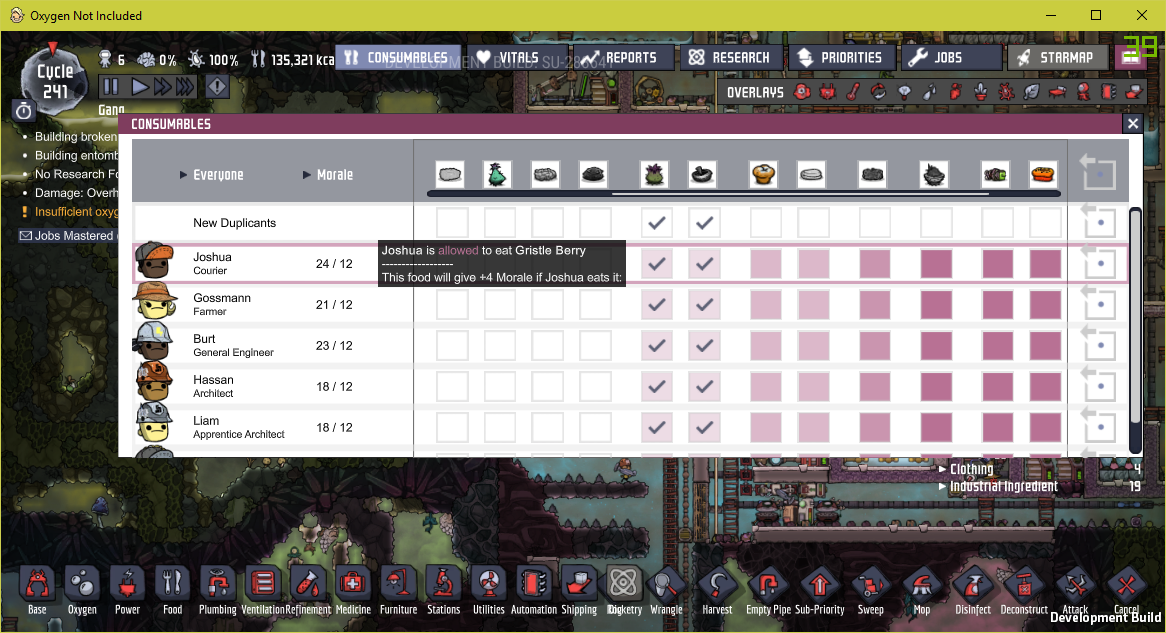Enable first food item for Burt

(x=452, y=345)
